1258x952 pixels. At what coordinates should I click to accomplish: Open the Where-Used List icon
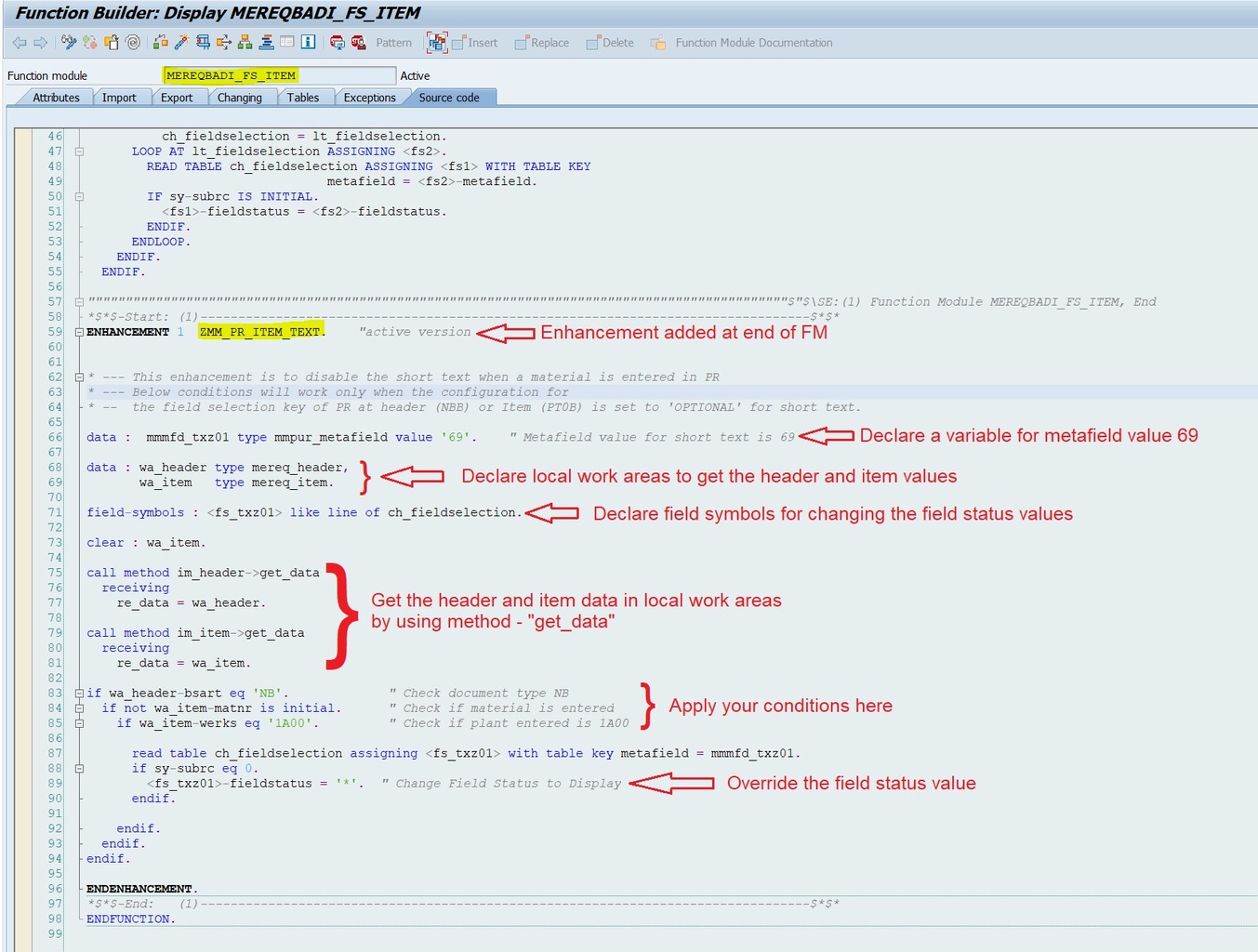tap(224, 43)
